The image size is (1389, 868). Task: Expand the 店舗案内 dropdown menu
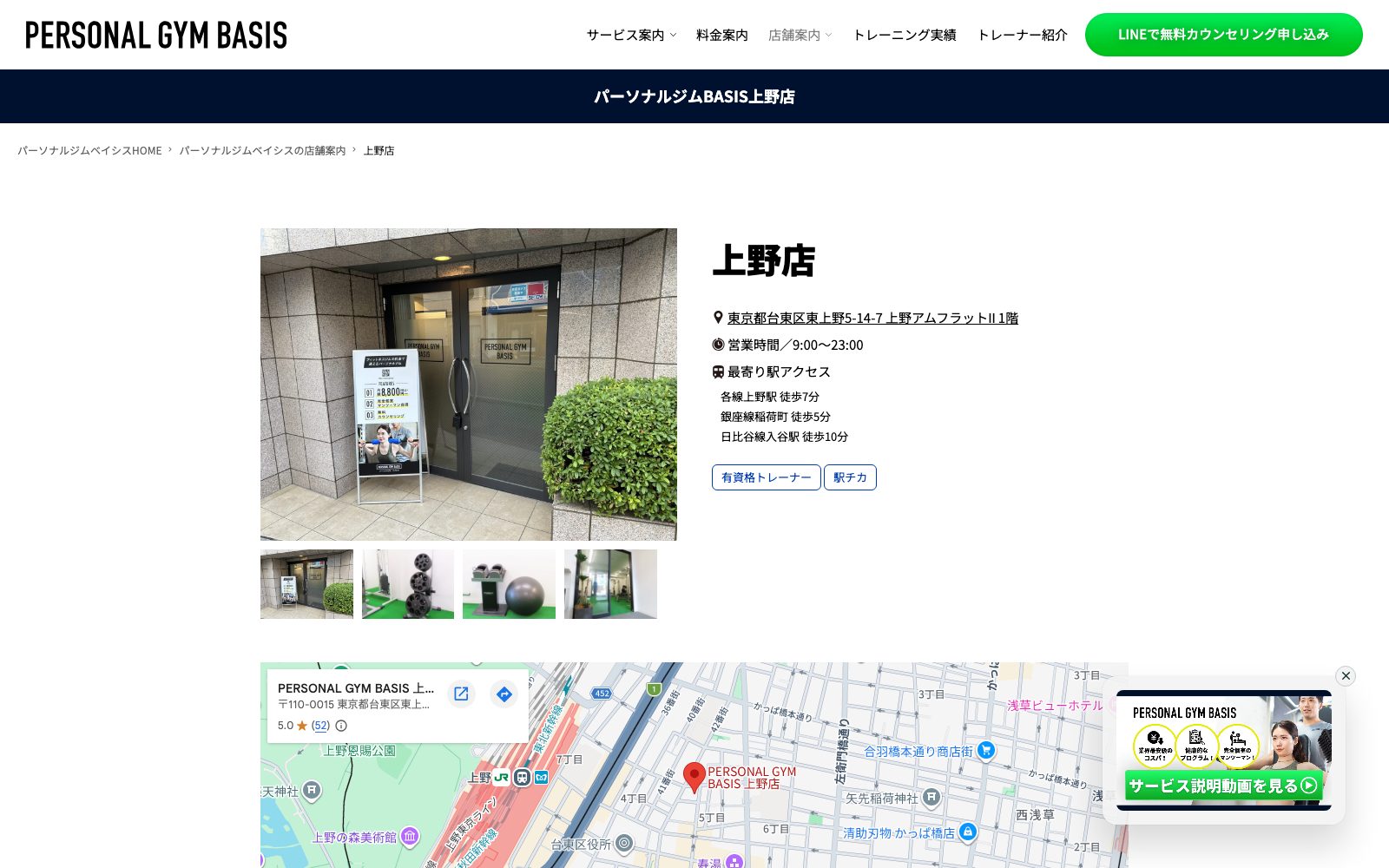(800, 35)
